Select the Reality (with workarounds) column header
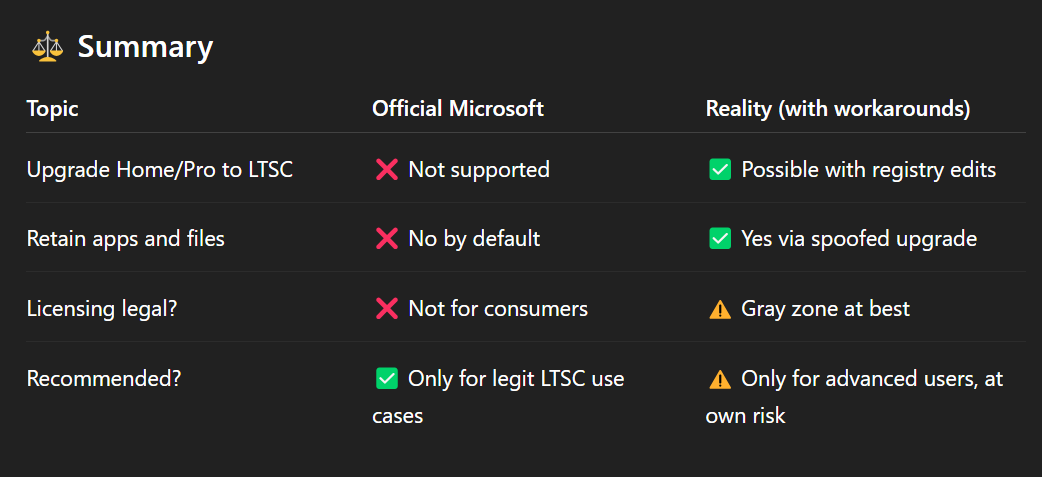Screen dimensions: 1042x477 [838, 109]
